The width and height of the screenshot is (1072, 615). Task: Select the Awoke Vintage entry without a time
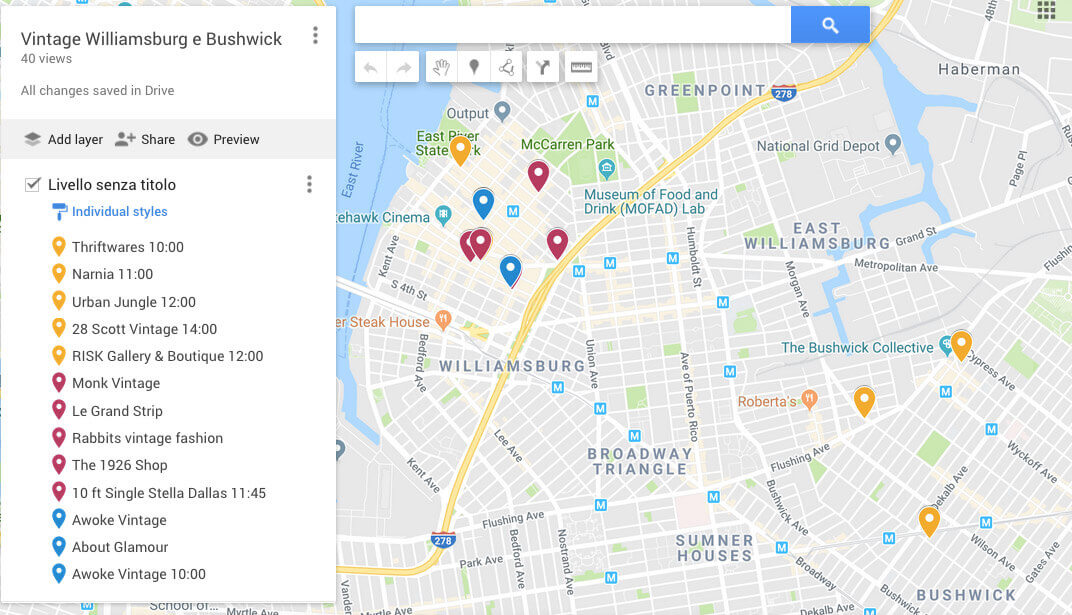tap(120, 520)
